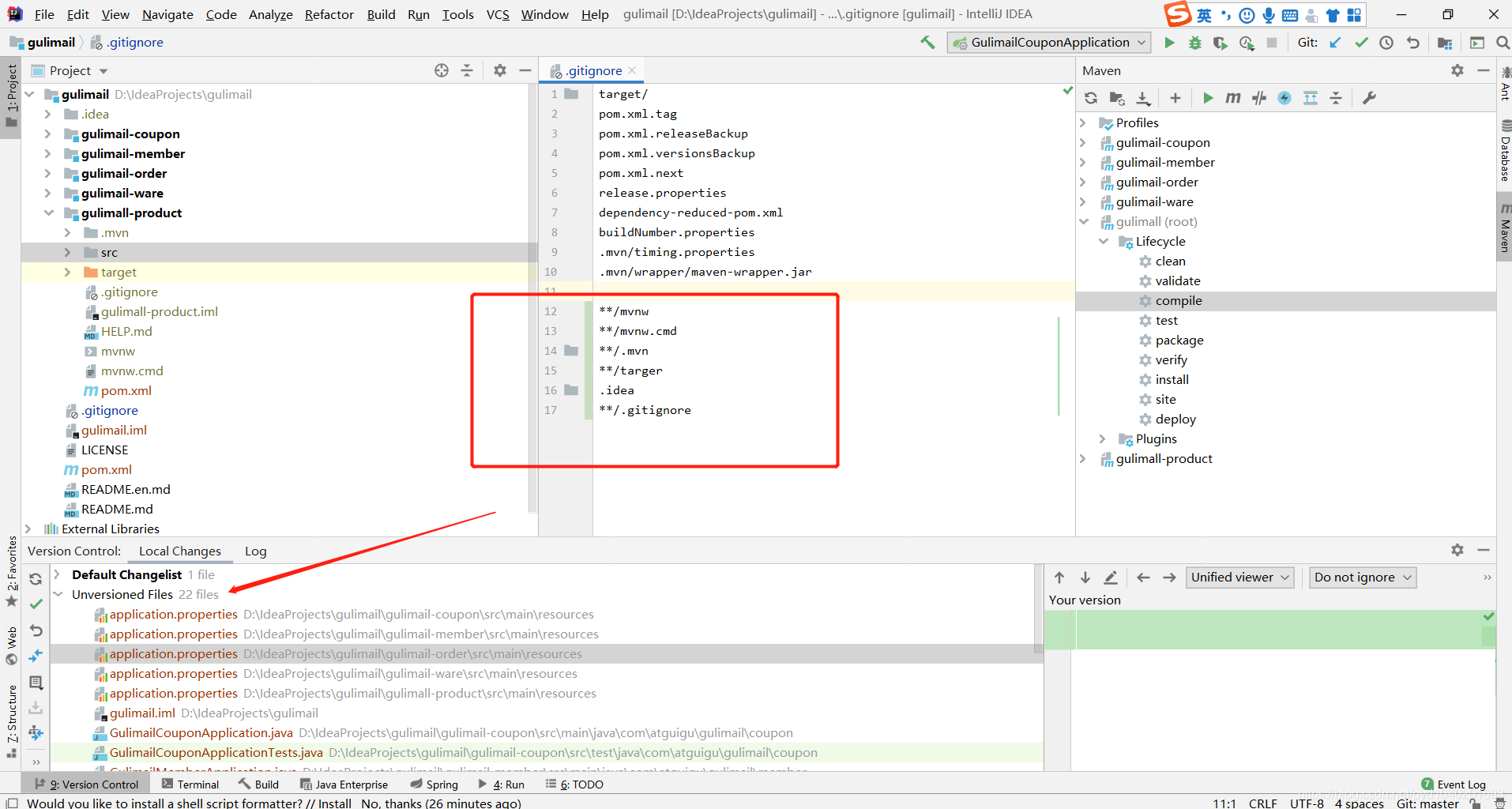
Task: Run GulimailCouponApplication with the green play icon
Action: [1170, 43]
